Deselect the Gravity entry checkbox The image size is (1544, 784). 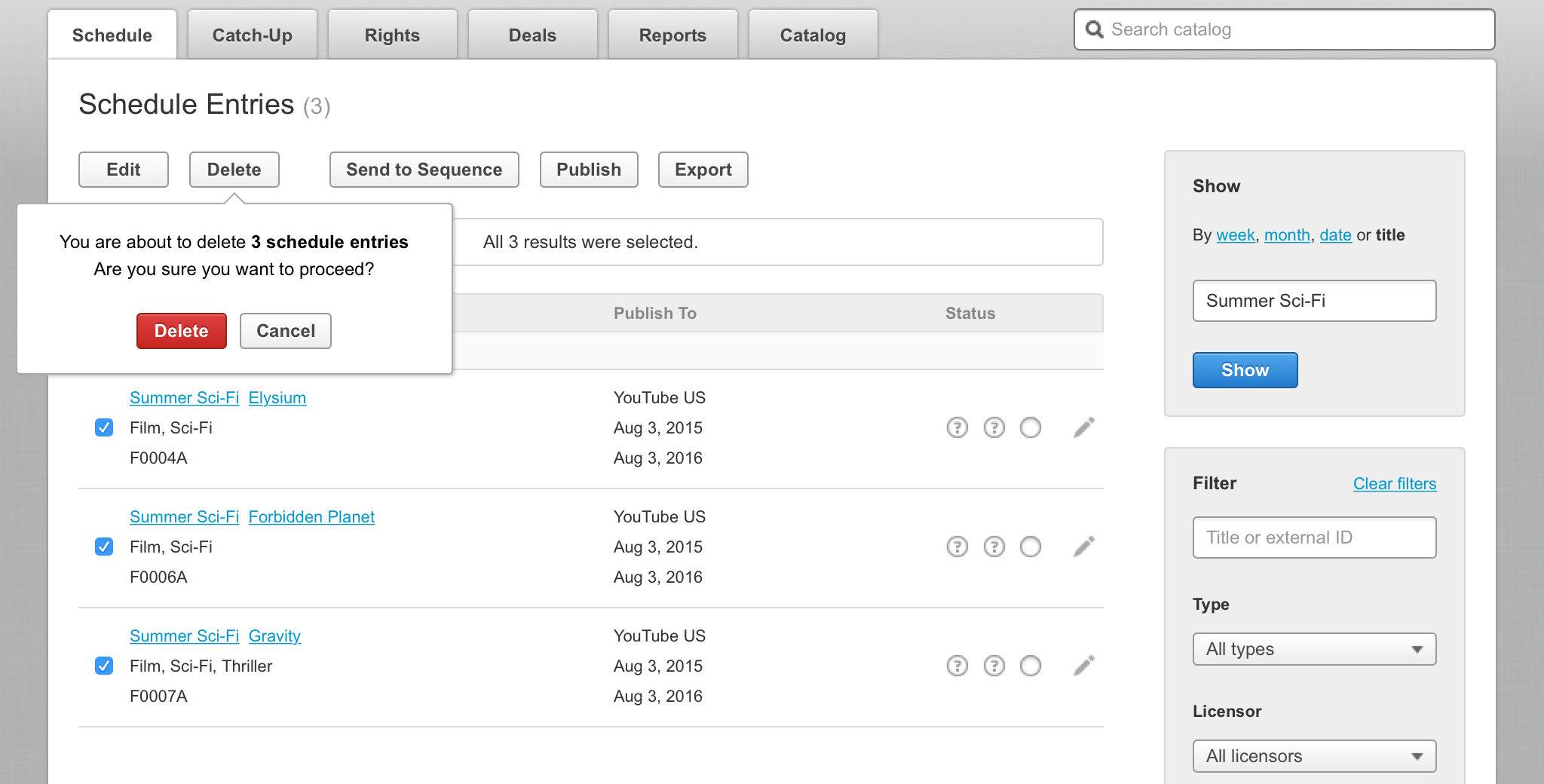point(104,666)
